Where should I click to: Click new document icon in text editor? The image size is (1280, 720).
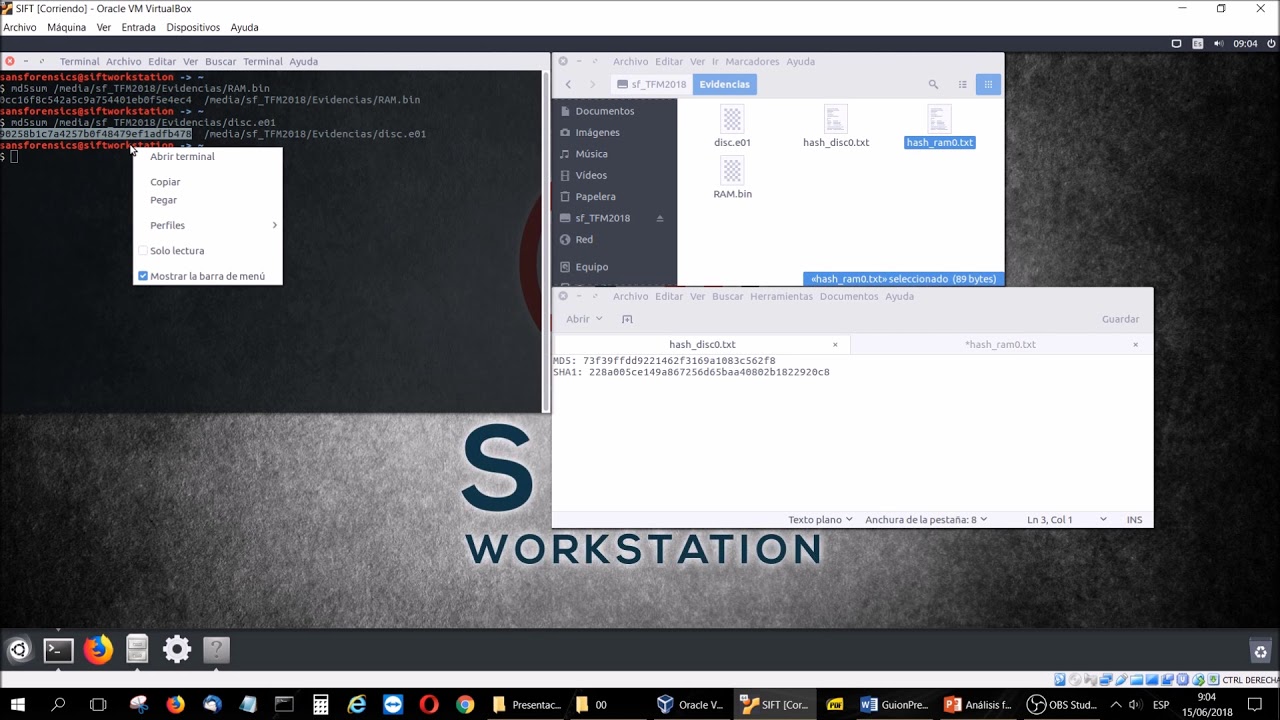click(627, 319)
